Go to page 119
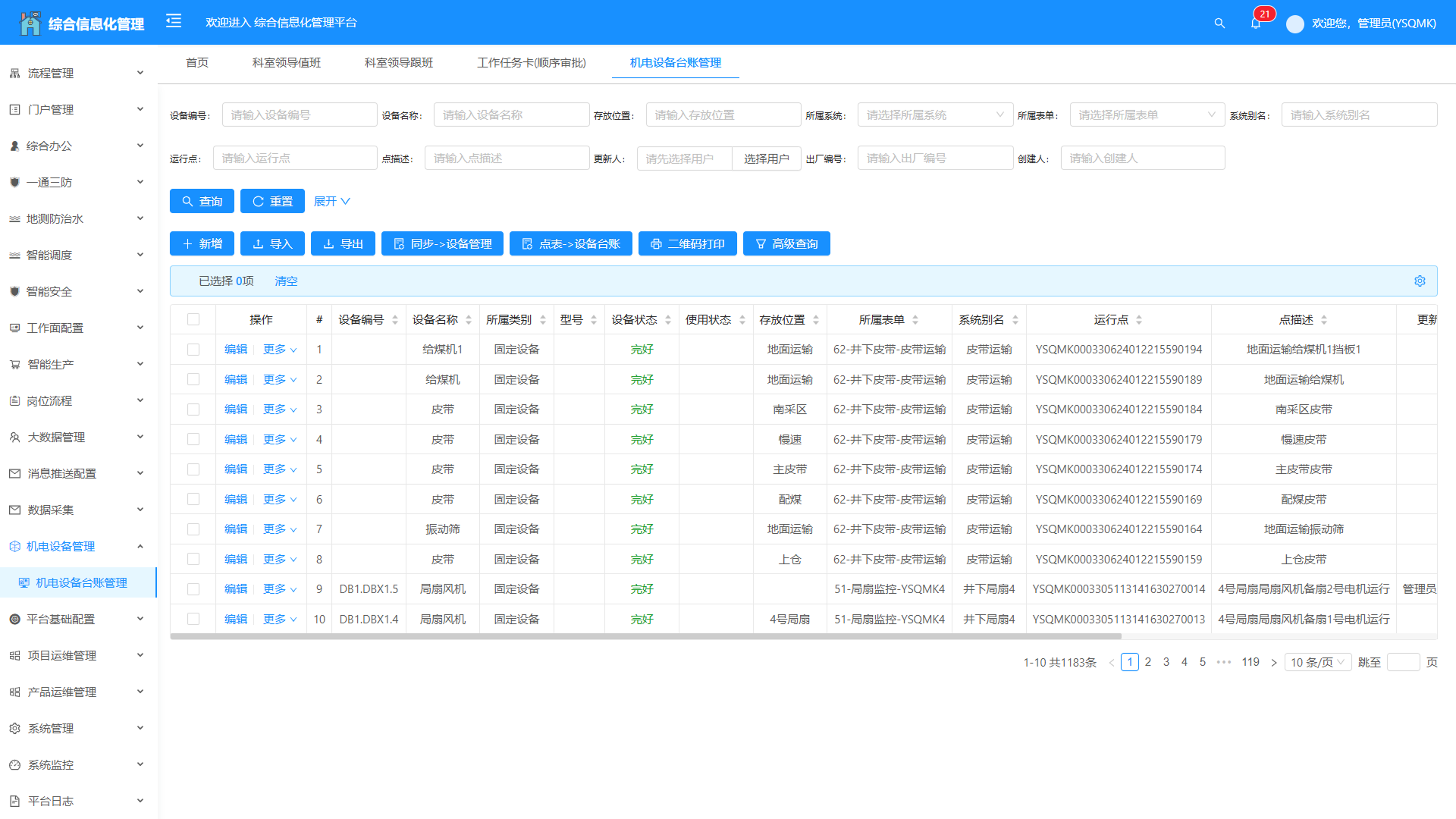 tap(1250, 662)
